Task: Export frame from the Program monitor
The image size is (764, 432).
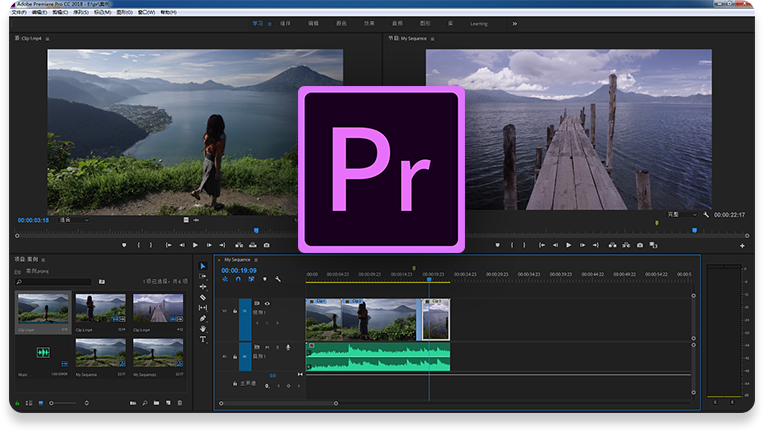Action: click(640, 245)
